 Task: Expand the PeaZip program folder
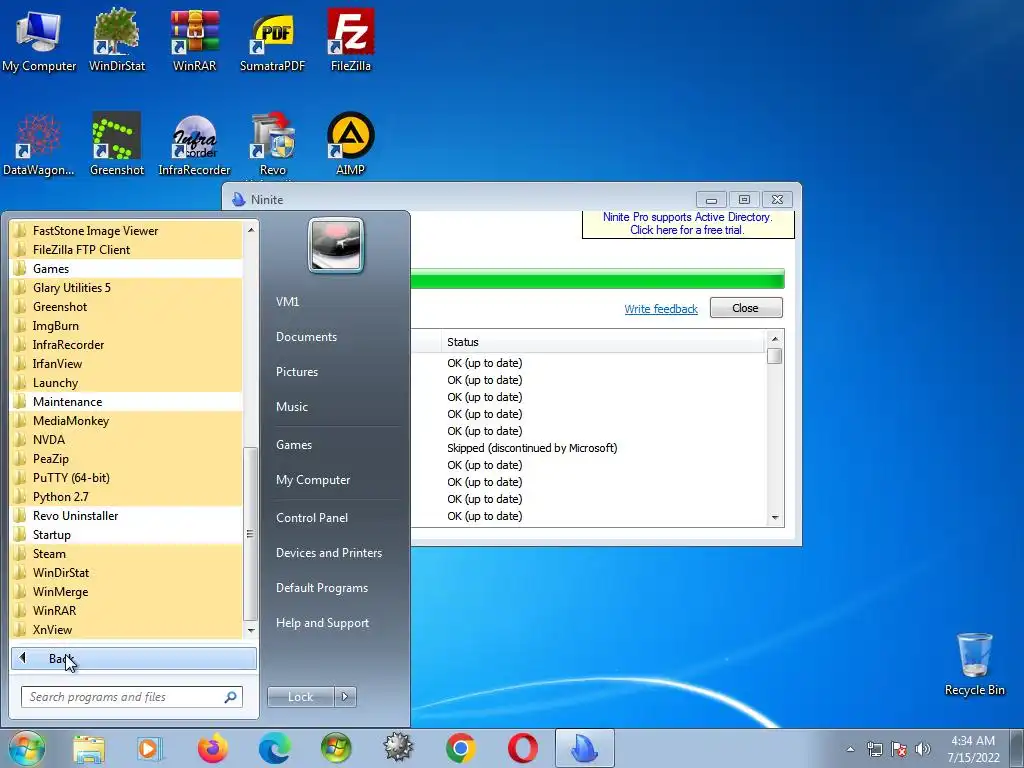(x=127, y=458)
